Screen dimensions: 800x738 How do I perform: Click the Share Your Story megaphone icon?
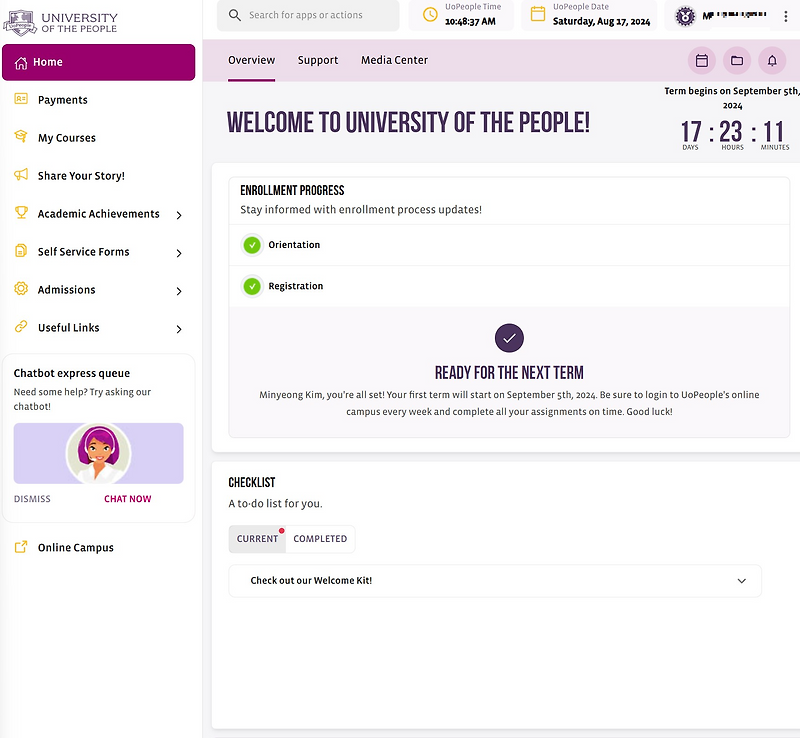(21, 175)
